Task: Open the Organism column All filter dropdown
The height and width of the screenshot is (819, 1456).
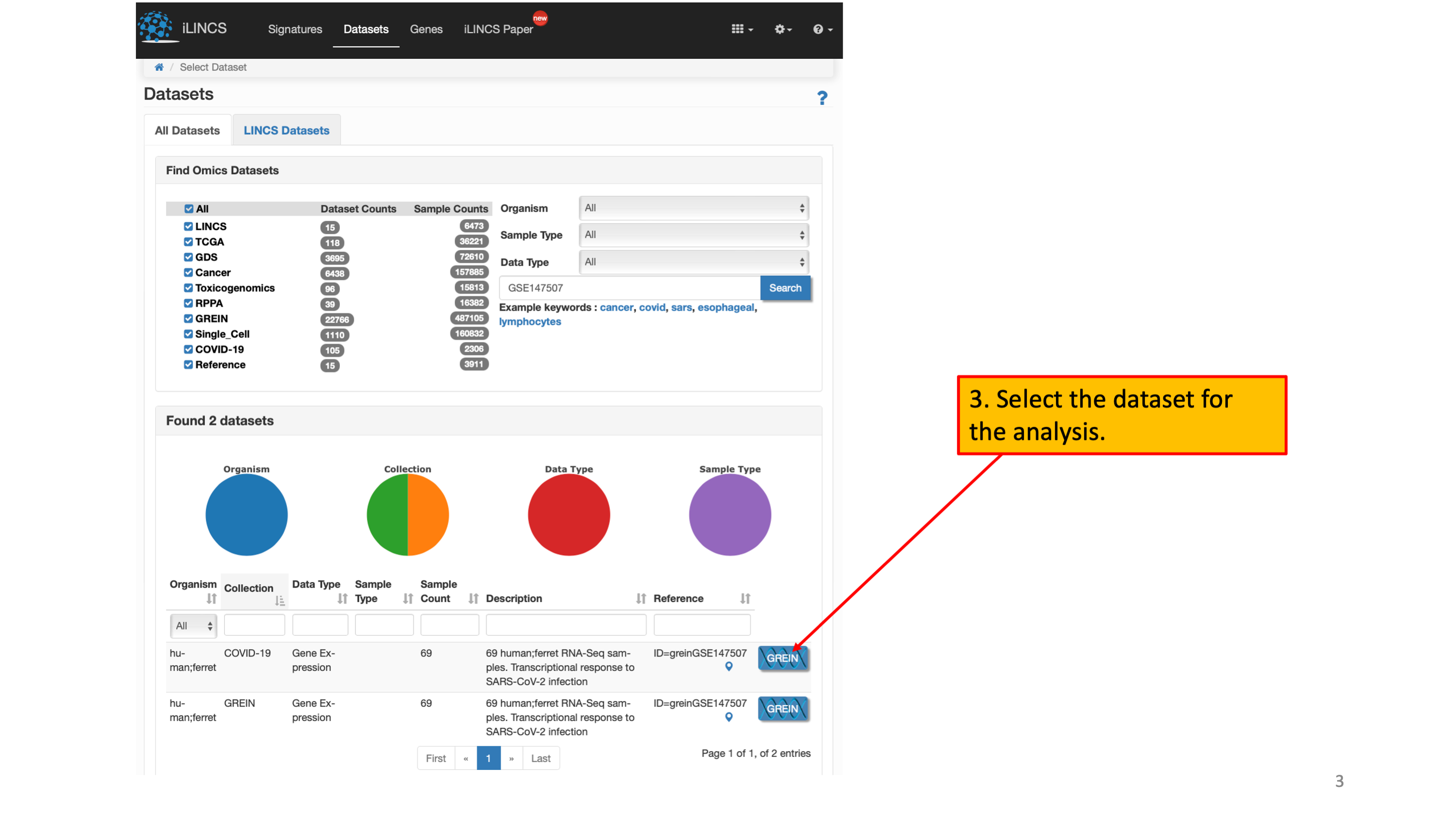Action: [x=193, y=626]
